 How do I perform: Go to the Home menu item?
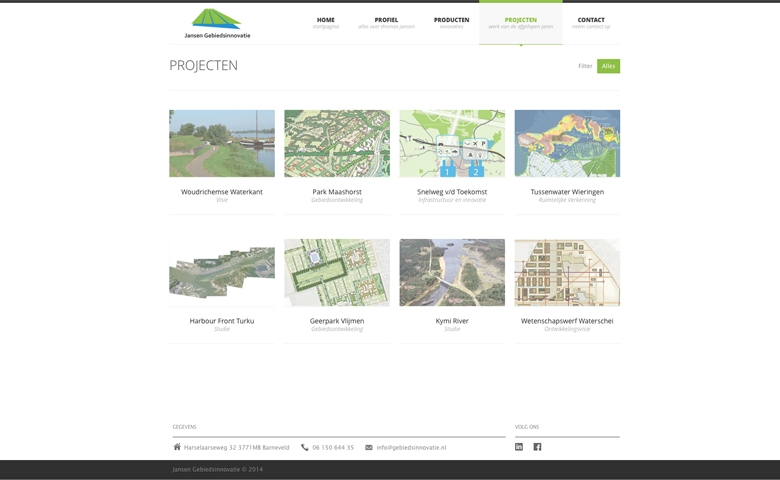point(326,23)
